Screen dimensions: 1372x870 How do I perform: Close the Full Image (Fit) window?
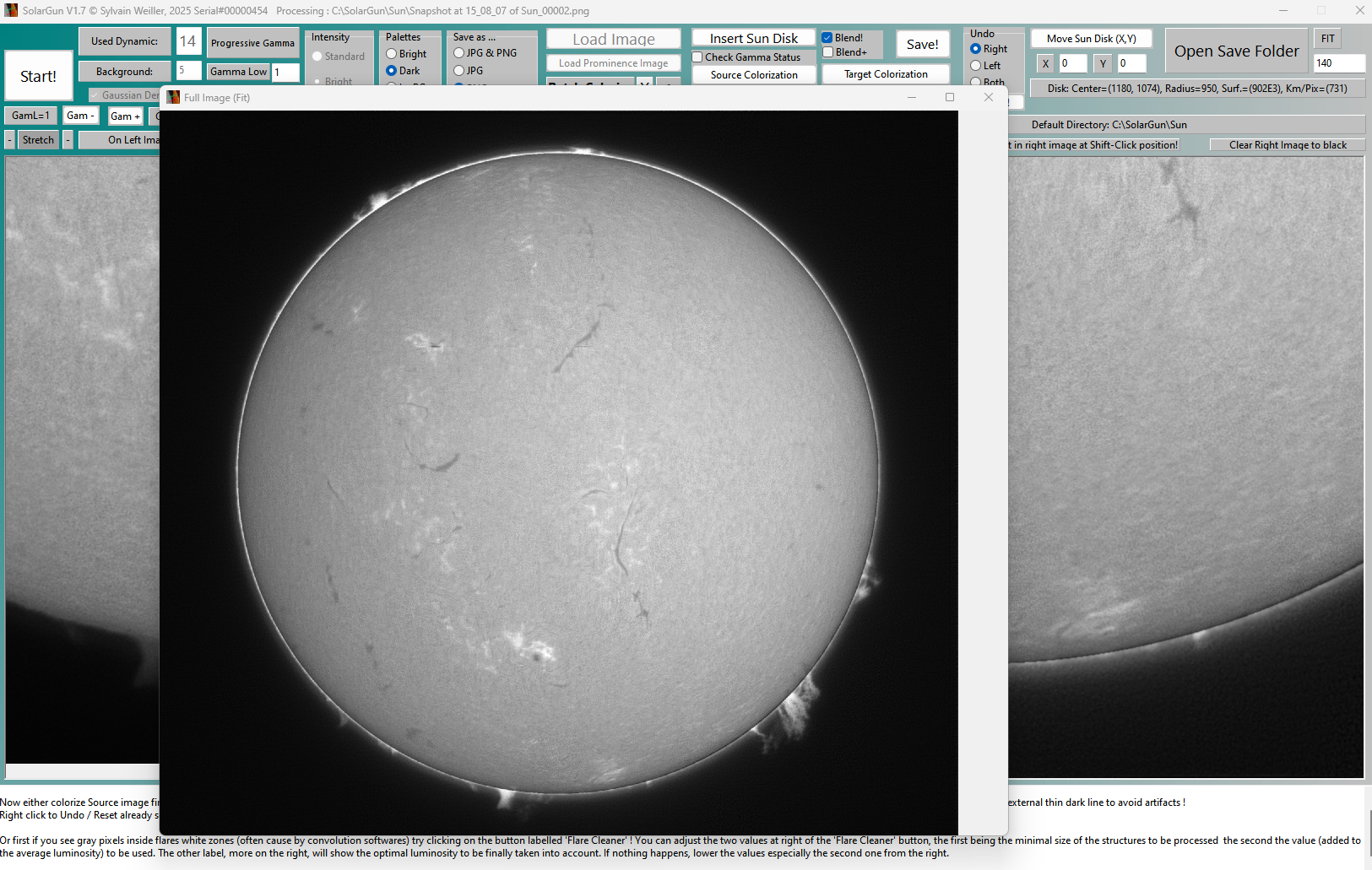point(989,97)
